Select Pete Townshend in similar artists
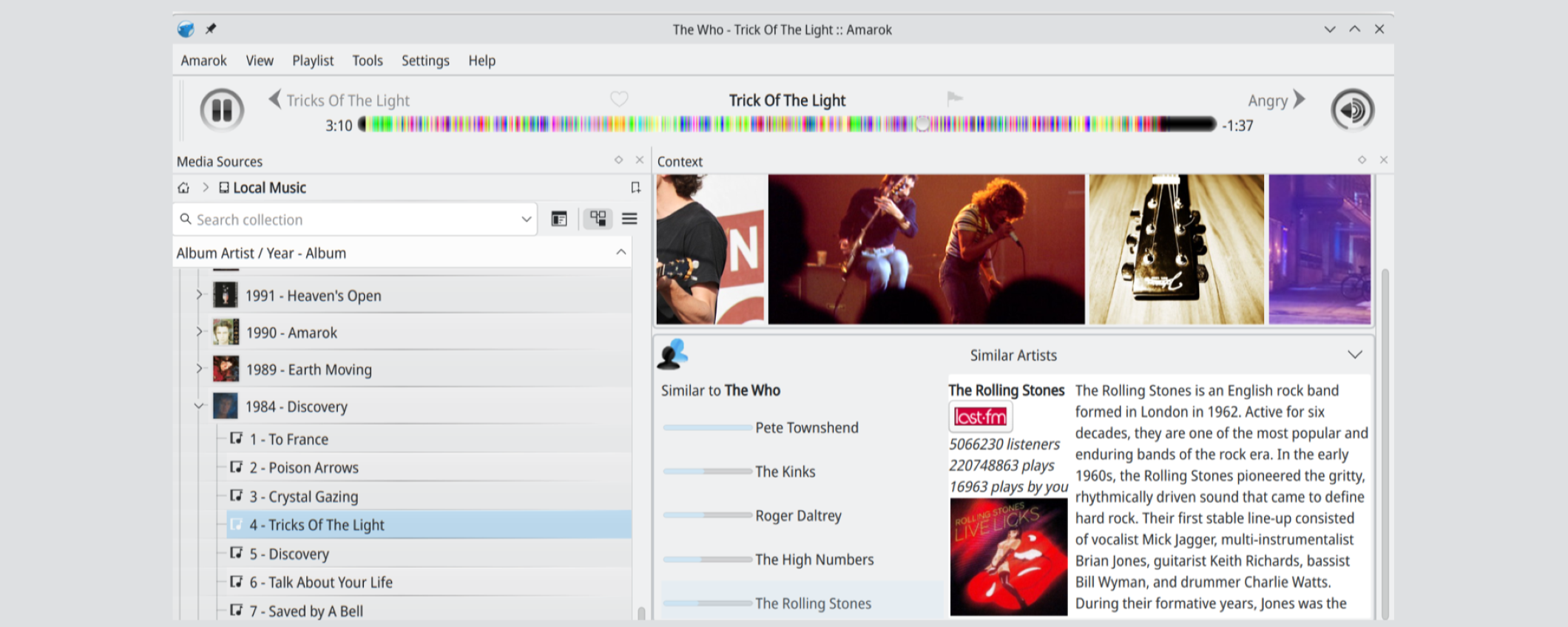The image size is (1568, 627). tap(806, 428)
